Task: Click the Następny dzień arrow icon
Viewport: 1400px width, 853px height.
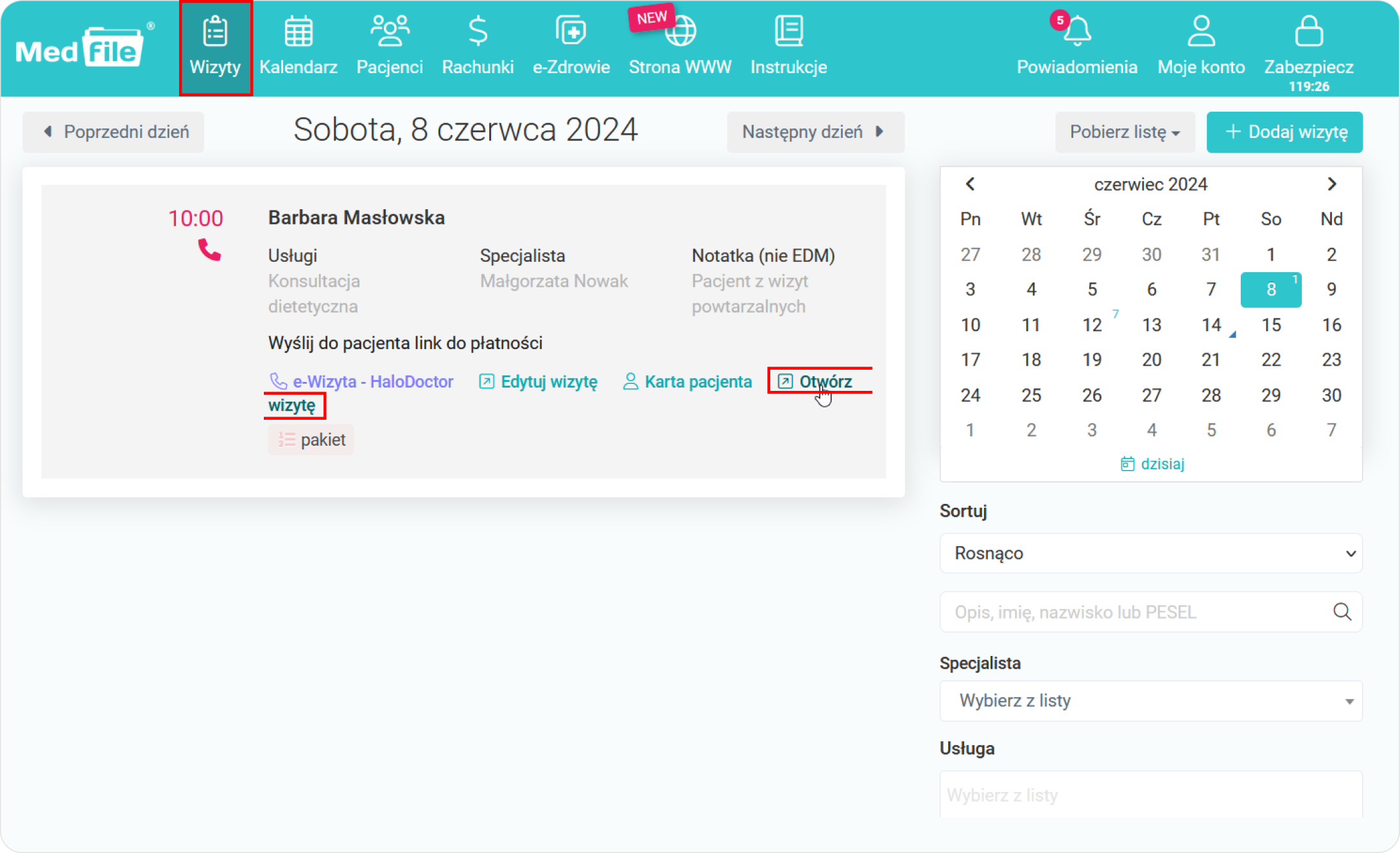Action: pos(880,132)
